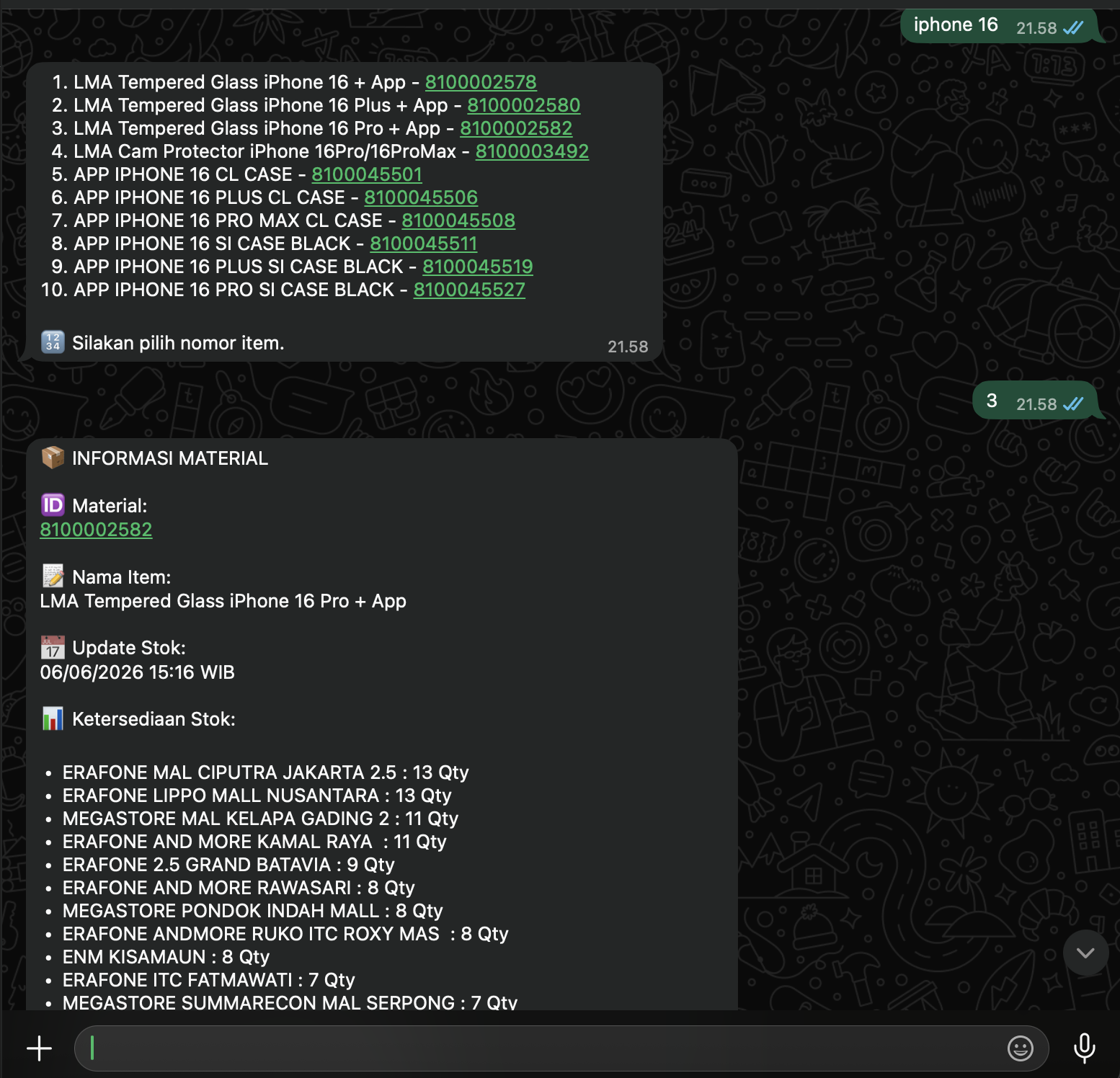
Task: Open link 8100045511 for SI CASE BLACK
Action: [424, 244]
